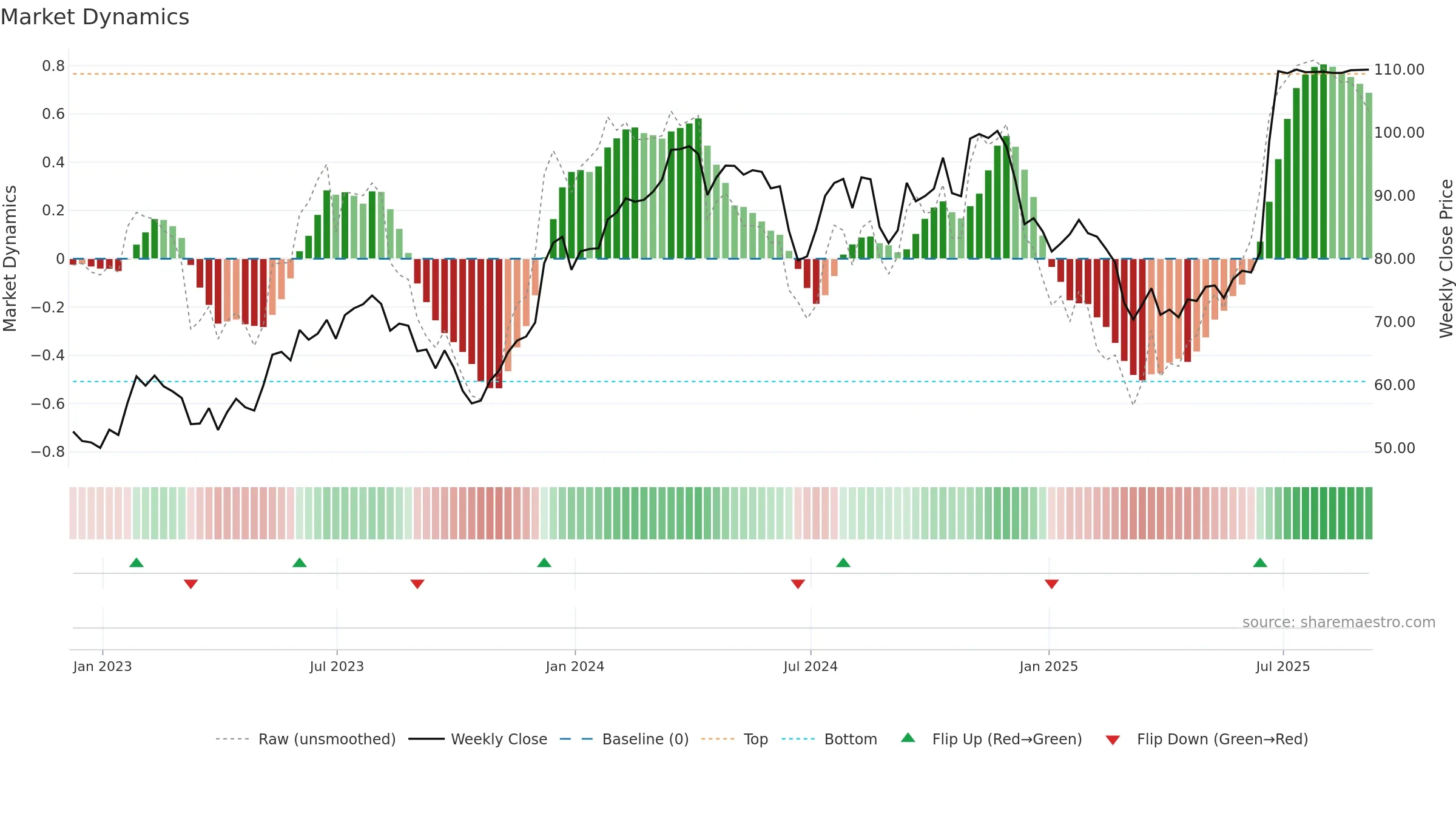Click the green flip-up triangle after Jul 2024
Image resolution: width=1456 pixels, height=819 pixels.
843,562
